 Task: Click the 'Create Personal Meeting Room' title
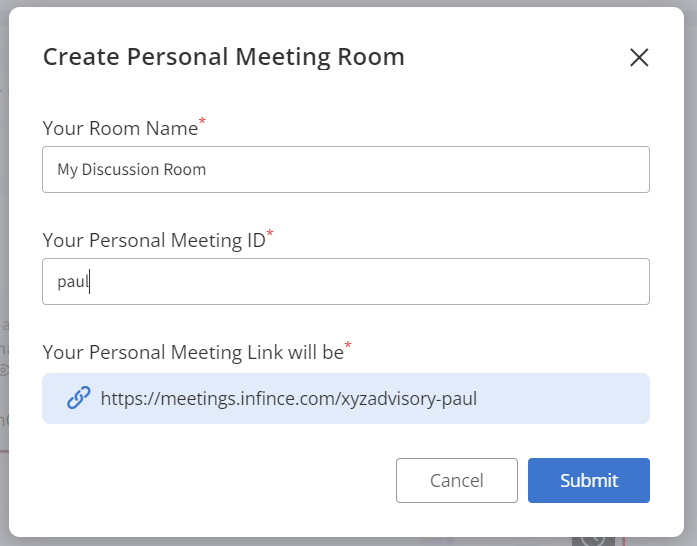pyautogui.click(x=223, y=57)
